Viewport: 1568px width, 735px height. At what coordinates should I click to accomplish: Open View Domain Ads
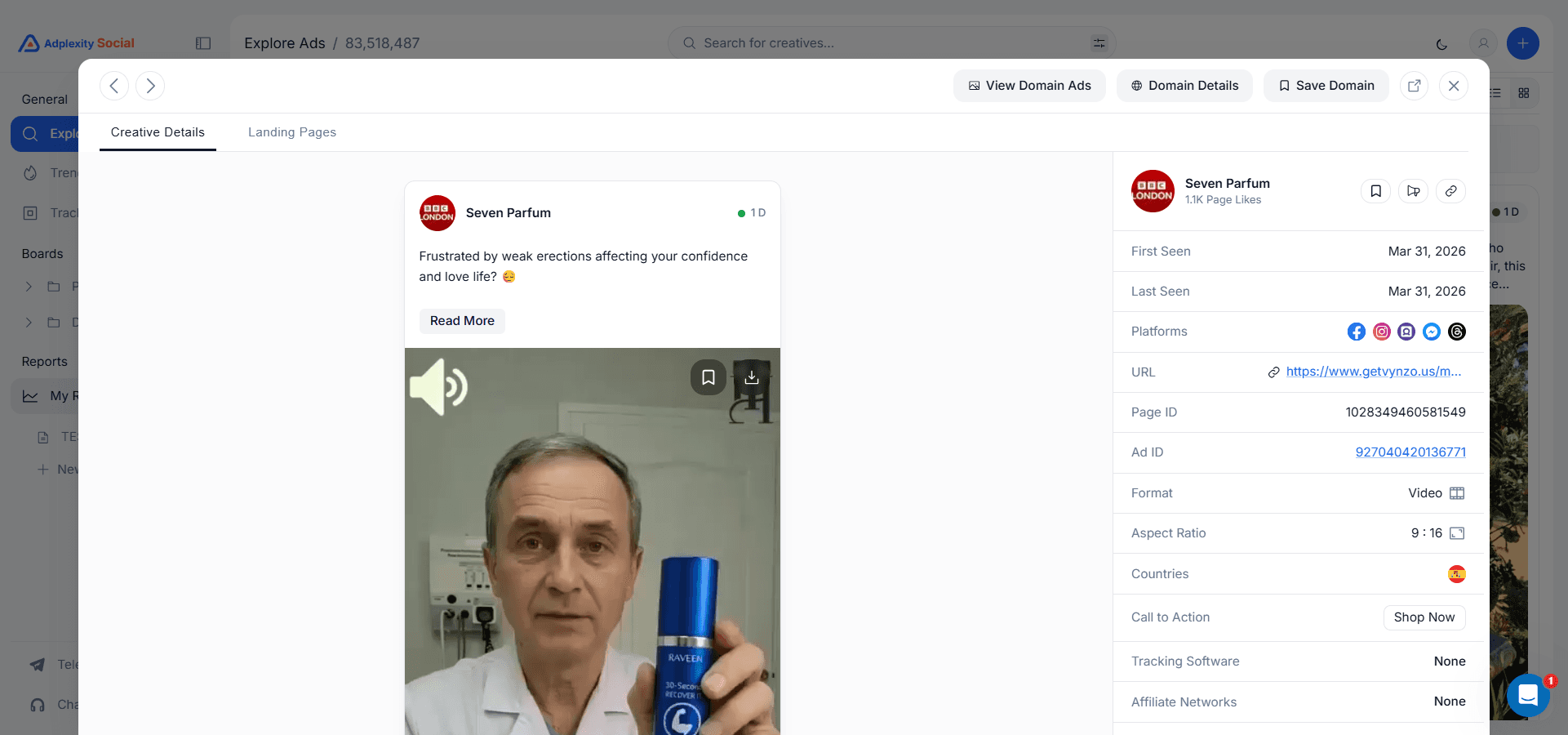pos(1029,86)
